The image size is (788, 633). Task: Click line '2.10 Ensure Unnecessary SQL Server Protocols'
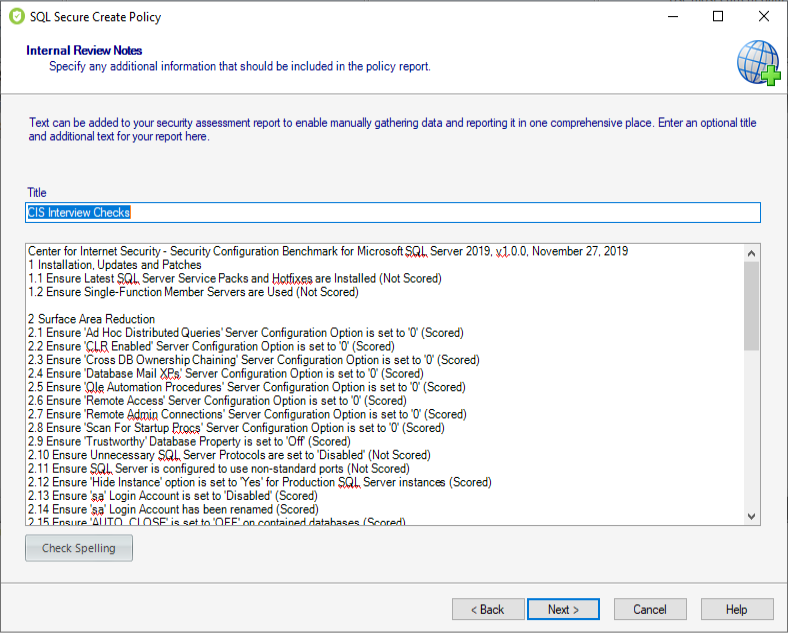tap(229, 455)
